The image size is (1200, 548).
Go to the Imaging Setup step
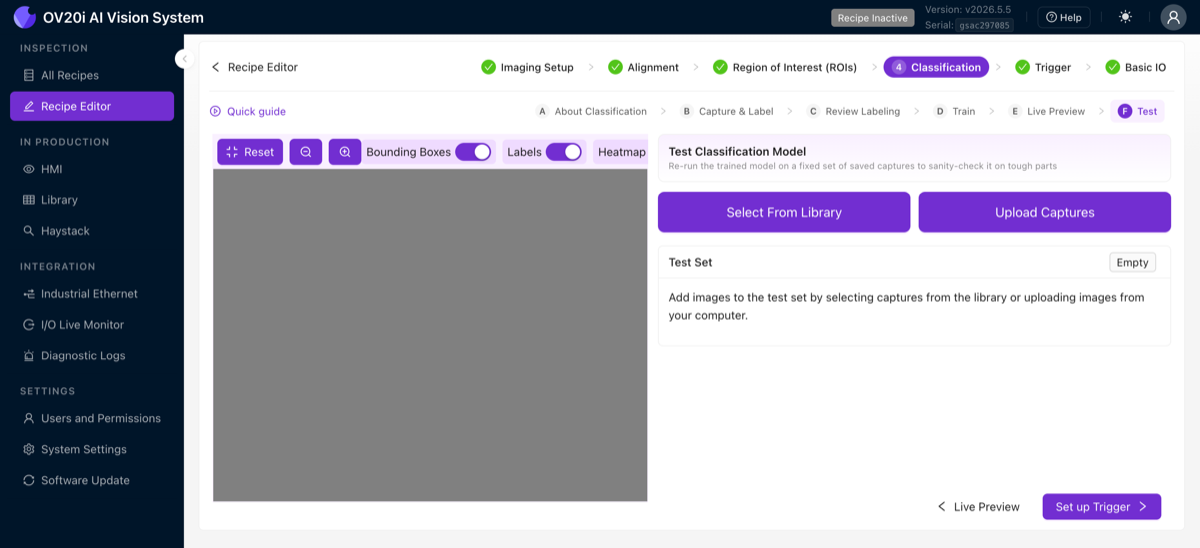click(x=527, y=67)
